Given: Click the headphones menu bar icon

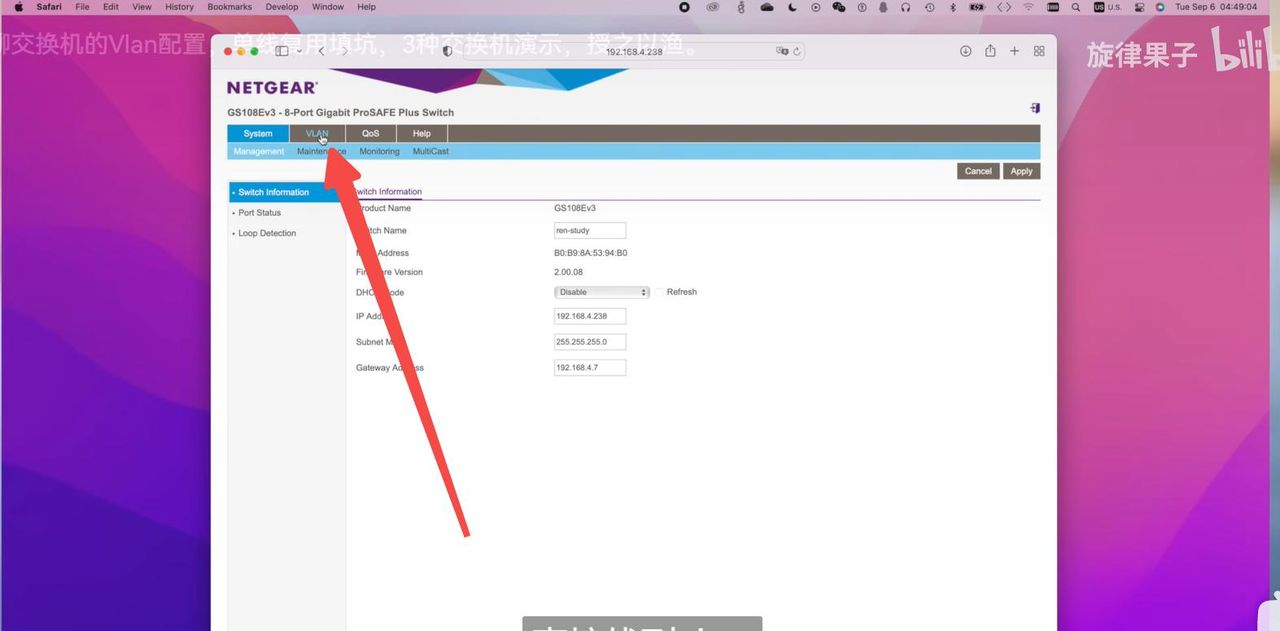Looking at the screenshot, I should click(905, 7).
